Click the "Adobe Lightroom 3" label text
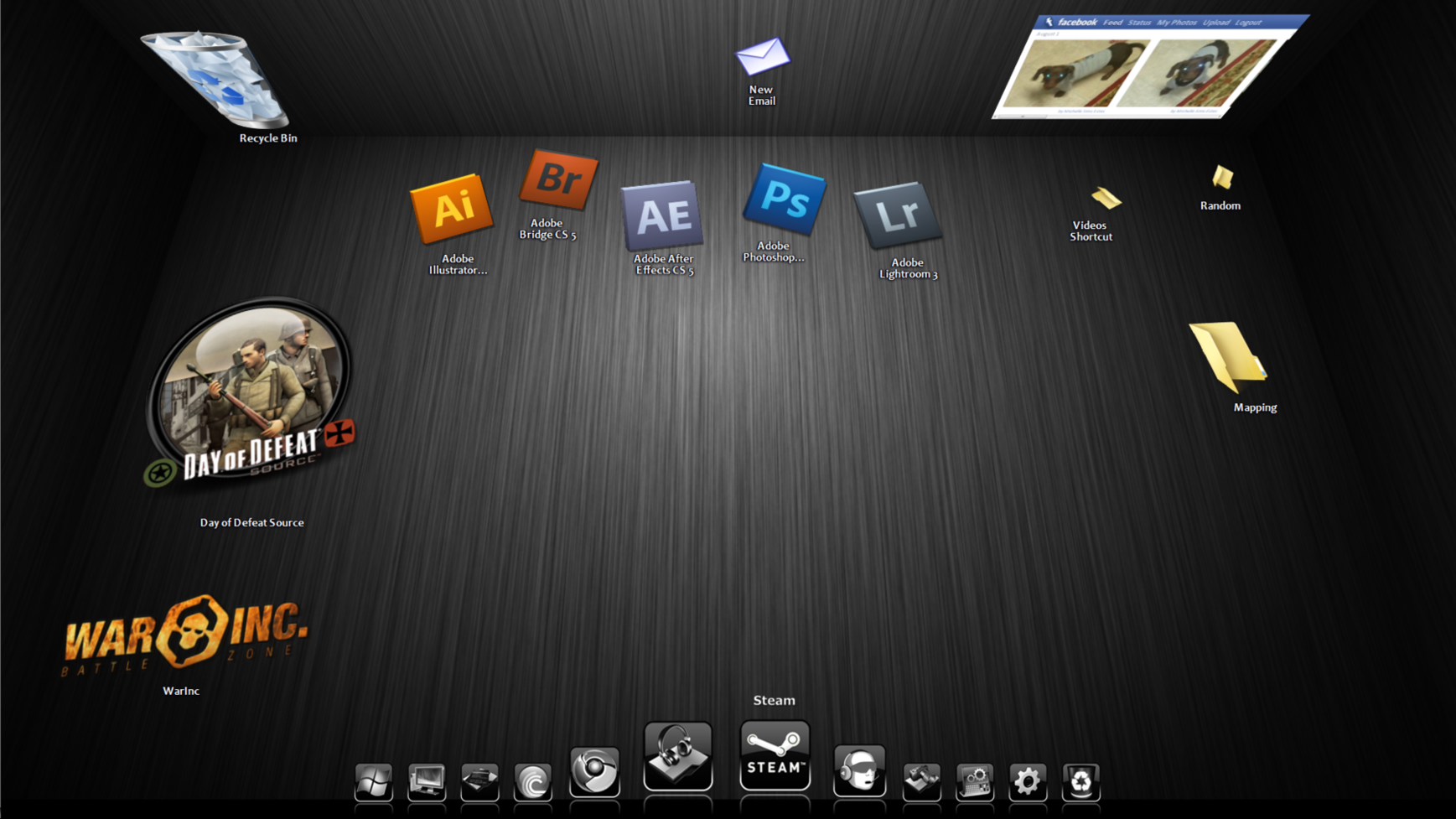Screen dimensions: 1456x819 click(x=908, y=268)
